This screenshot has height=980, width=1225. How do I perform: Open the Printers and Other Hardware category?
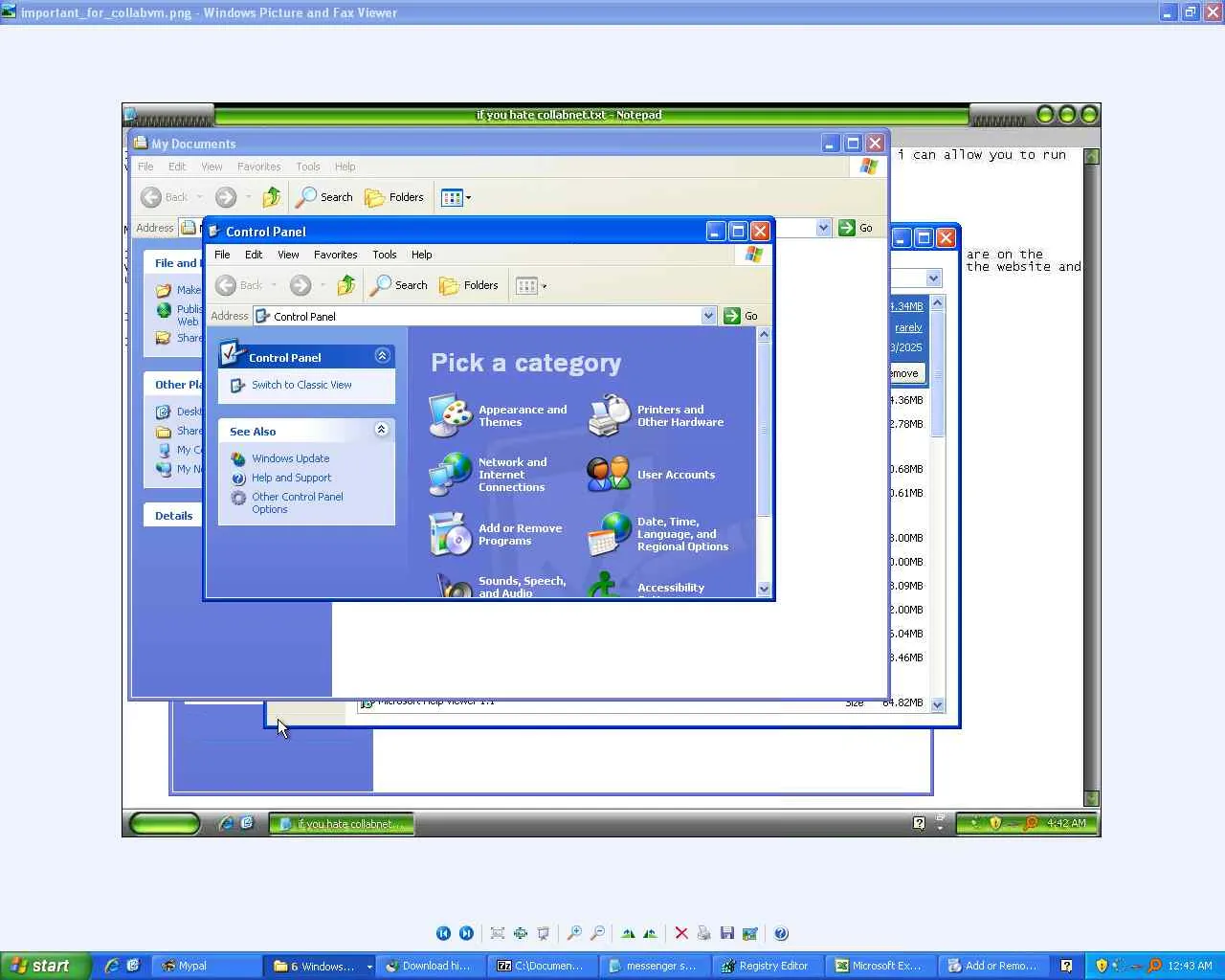(x=657, y=415)
